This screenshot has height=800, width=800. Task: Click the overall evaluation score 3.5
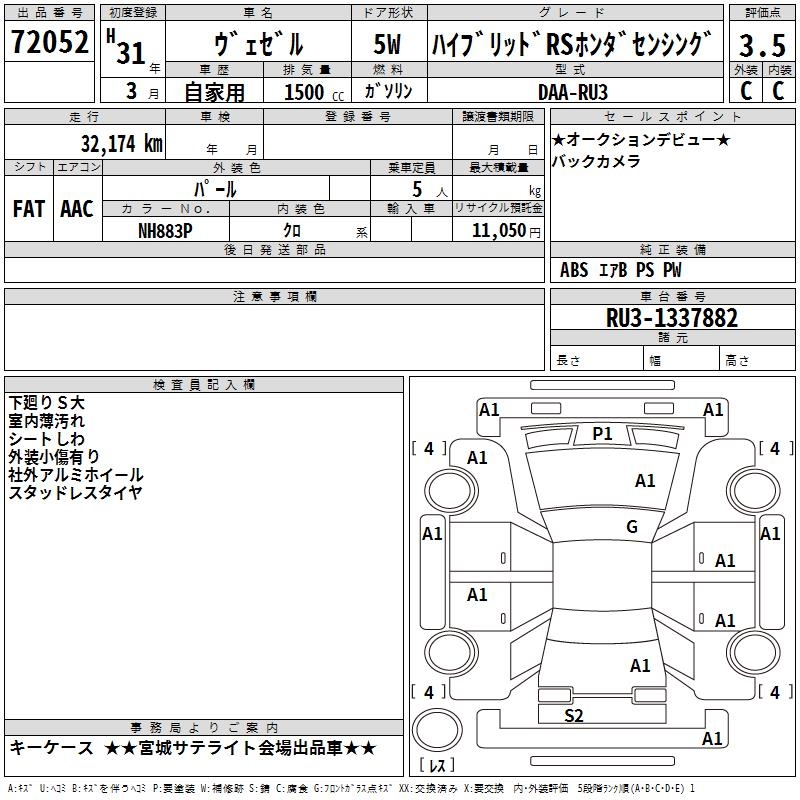click(762, 45)
